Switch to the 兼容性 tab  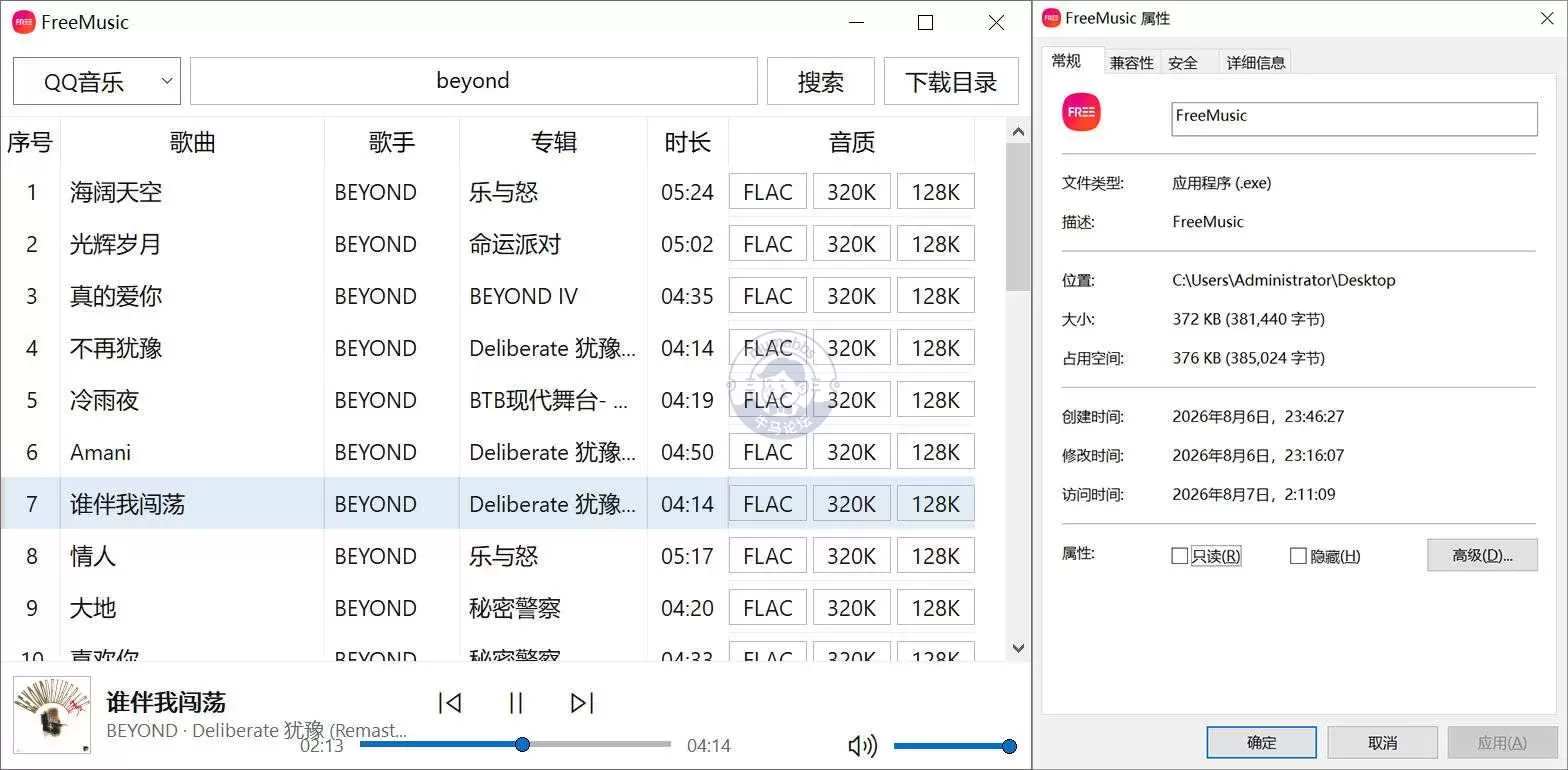coord(1132,62)
